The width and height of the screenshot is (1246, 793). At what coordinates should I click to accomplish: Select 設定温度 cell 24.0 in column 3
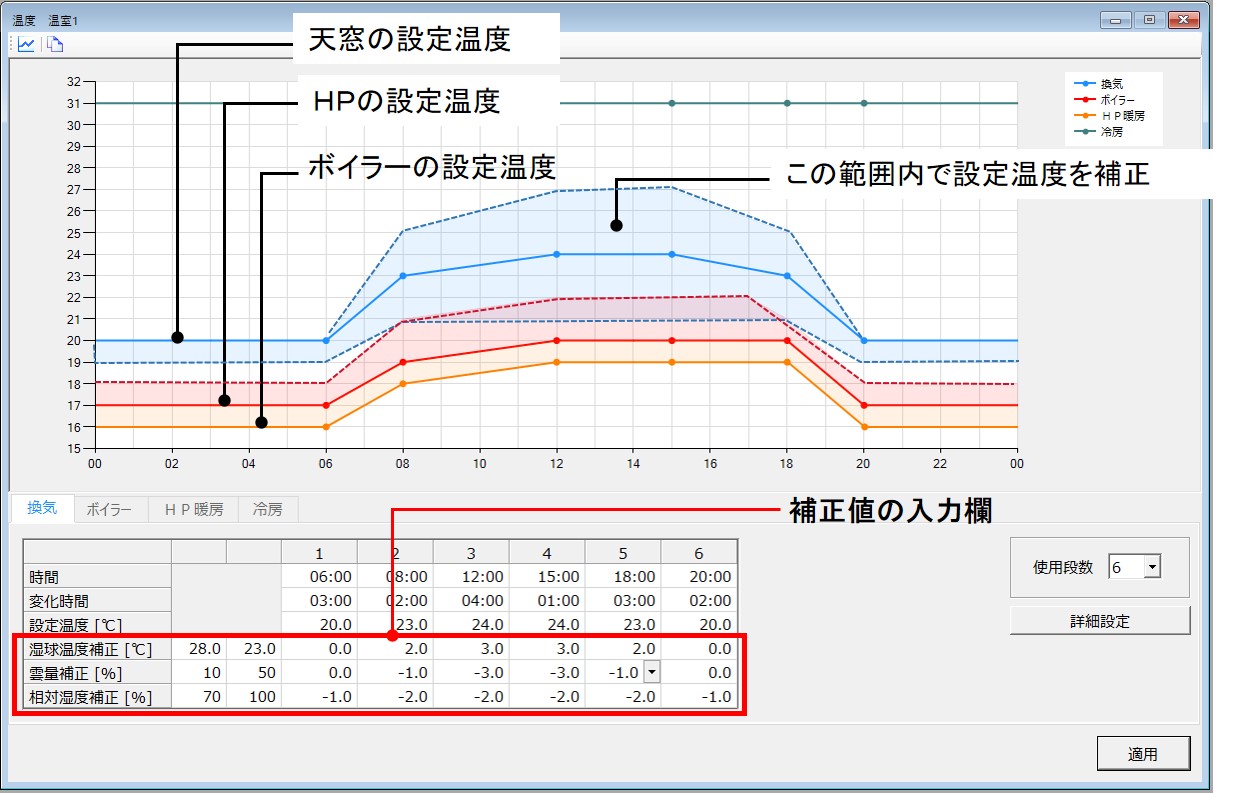coord(471,625)
